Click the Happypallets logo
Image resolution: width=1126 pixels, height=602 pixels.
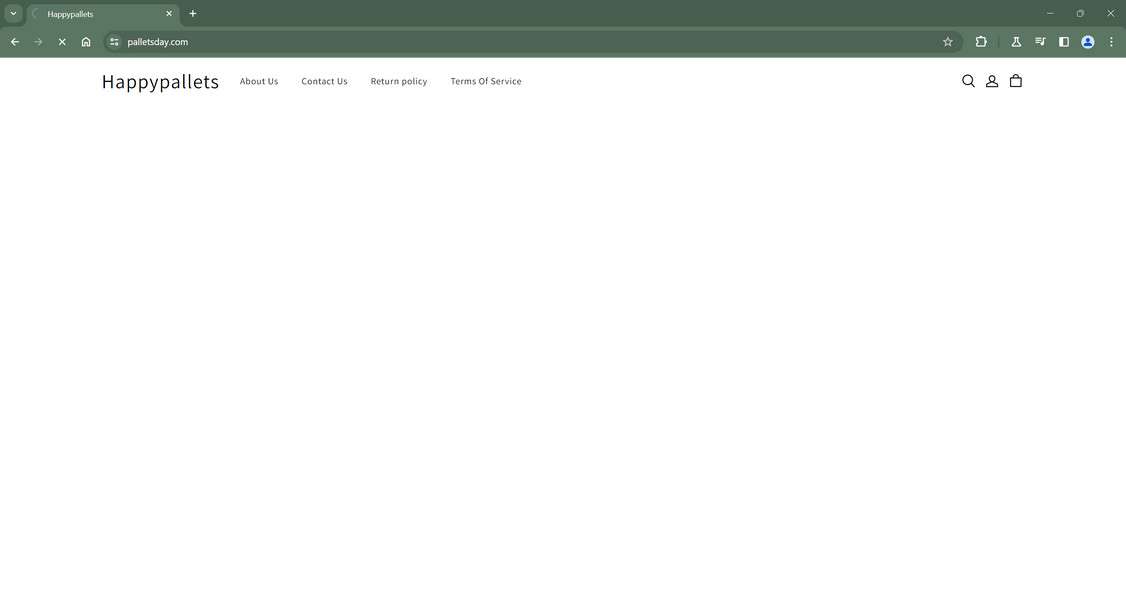160,81
